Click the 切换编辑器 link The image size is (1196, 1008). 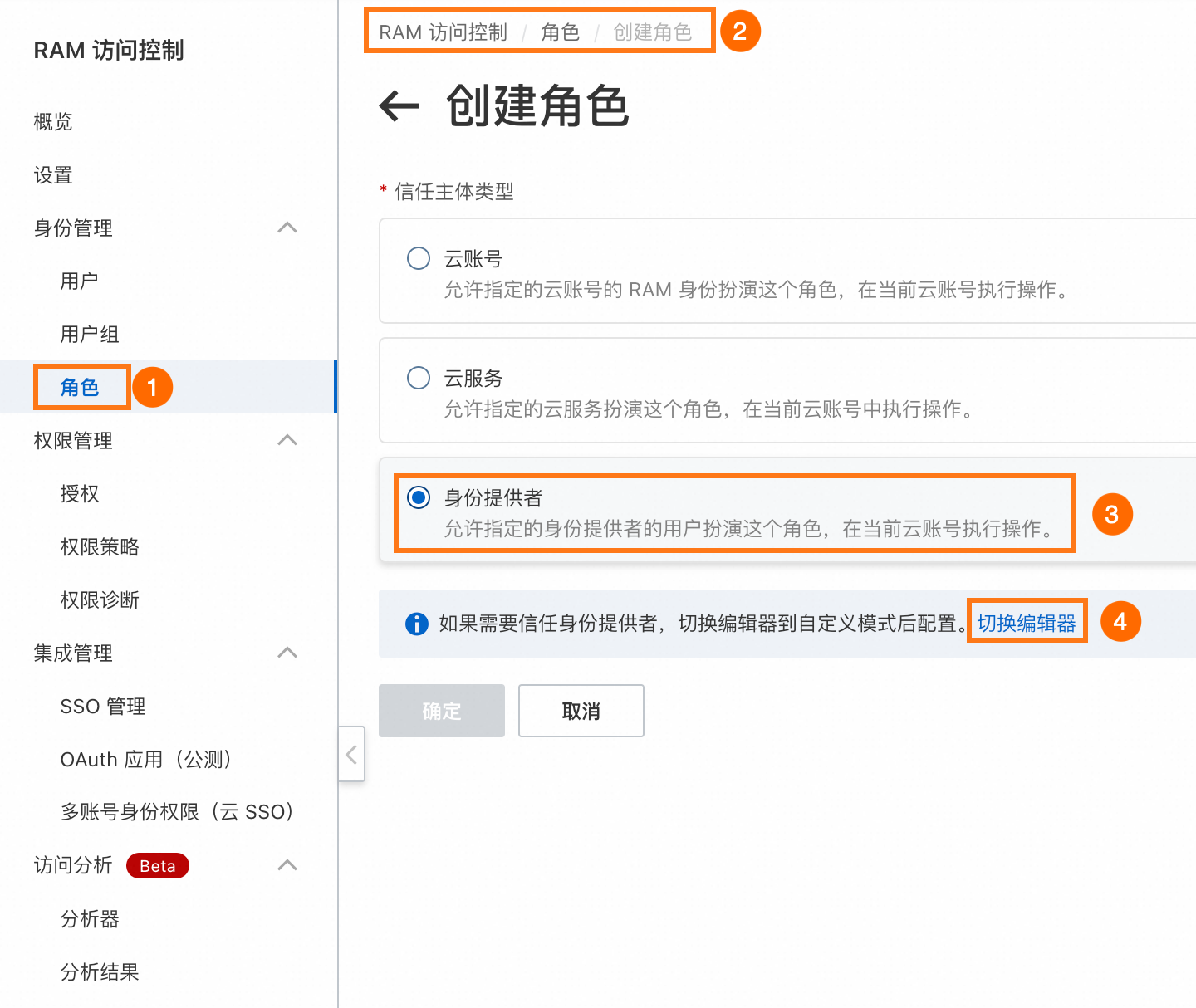[x=1027, y=624]
